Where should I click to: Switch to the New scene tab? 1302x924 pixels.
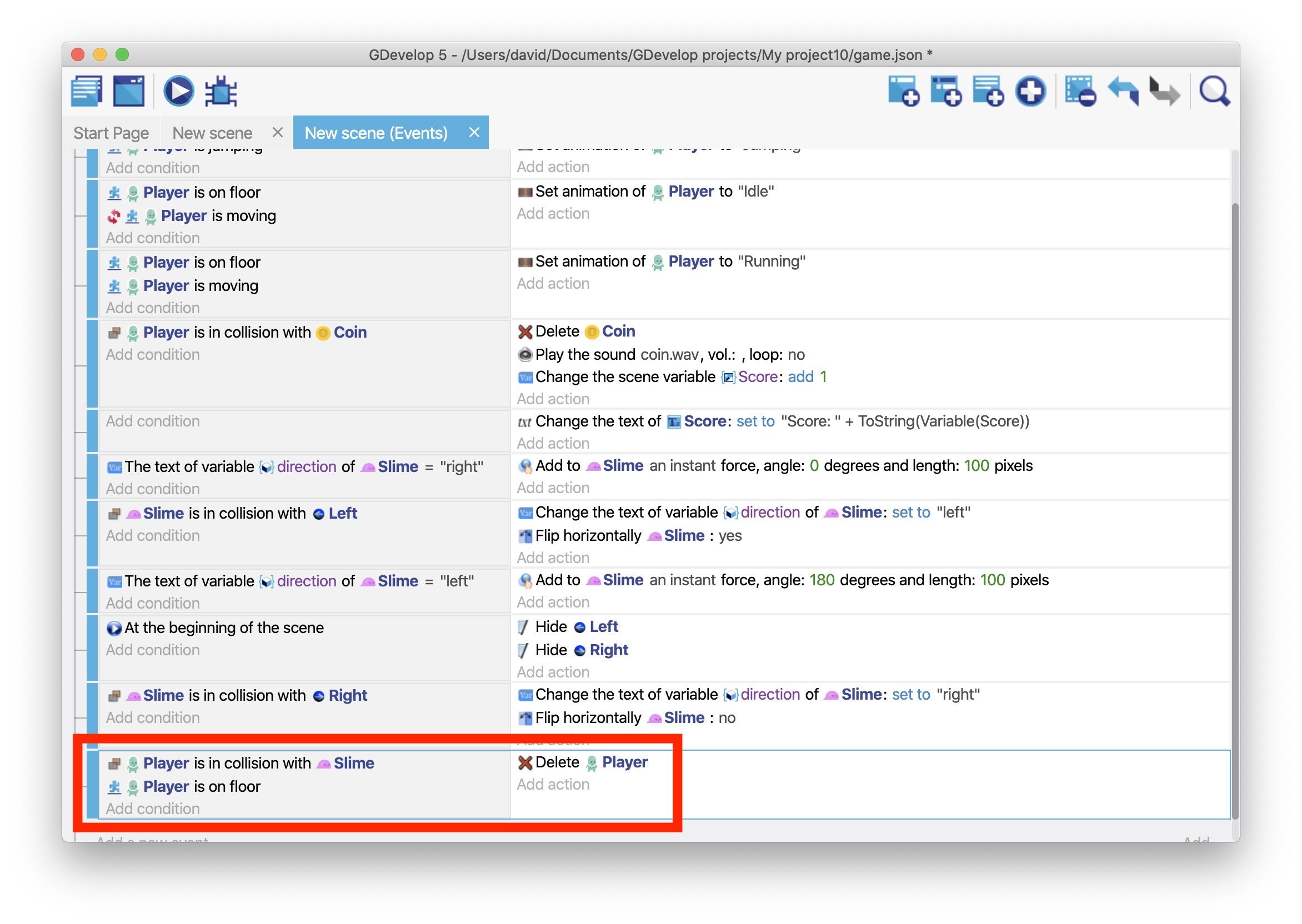coord(212,133)
